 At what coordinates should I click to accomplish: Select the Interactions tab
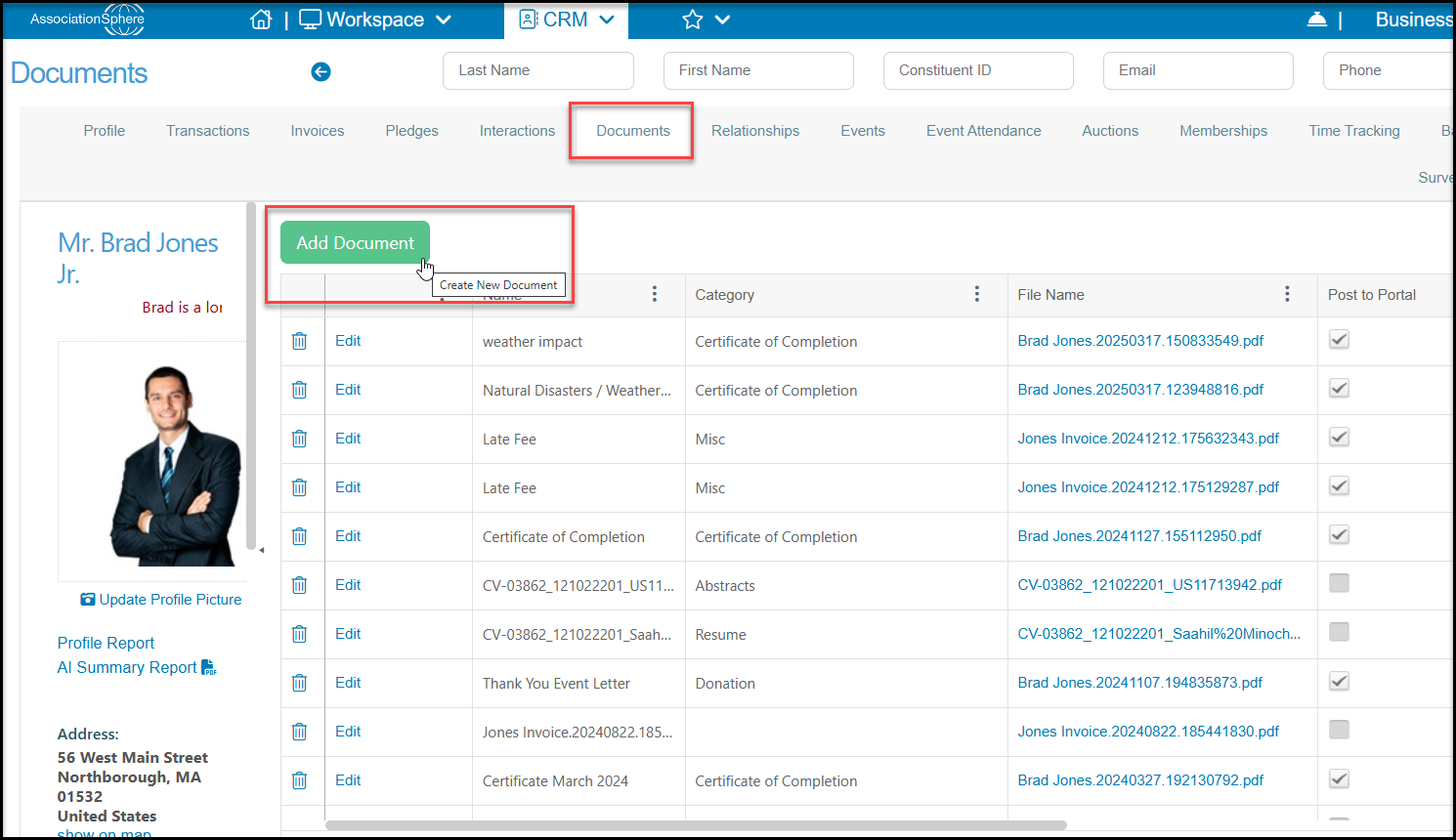[x=517, y=131]
